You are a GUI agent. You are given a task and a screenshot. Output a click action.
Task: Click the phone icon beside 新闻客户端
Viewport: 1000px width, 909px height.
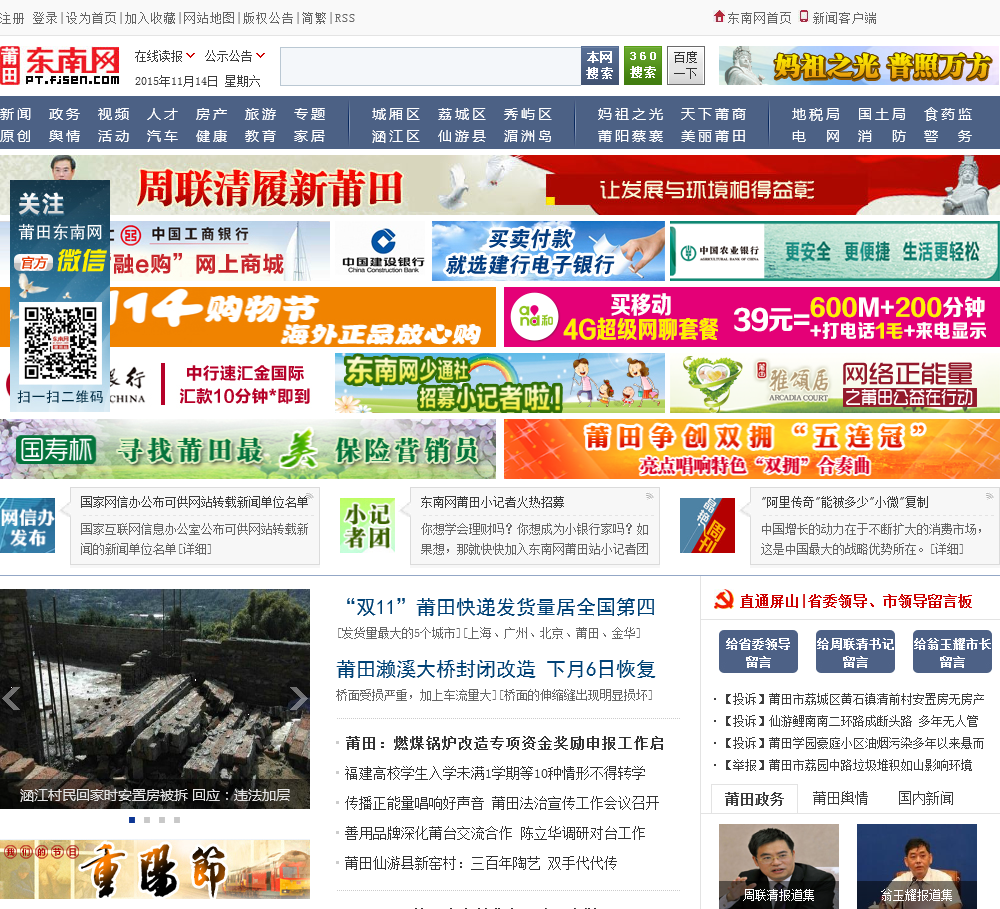click(x=804, y=17)
